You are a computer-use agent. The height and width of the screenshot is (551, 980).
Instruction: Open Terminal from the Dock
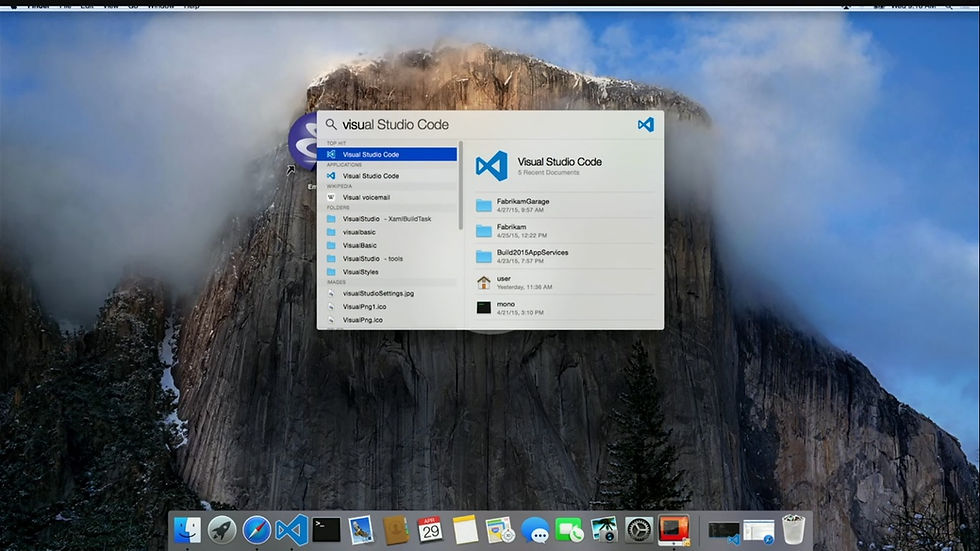click(326, 530)
